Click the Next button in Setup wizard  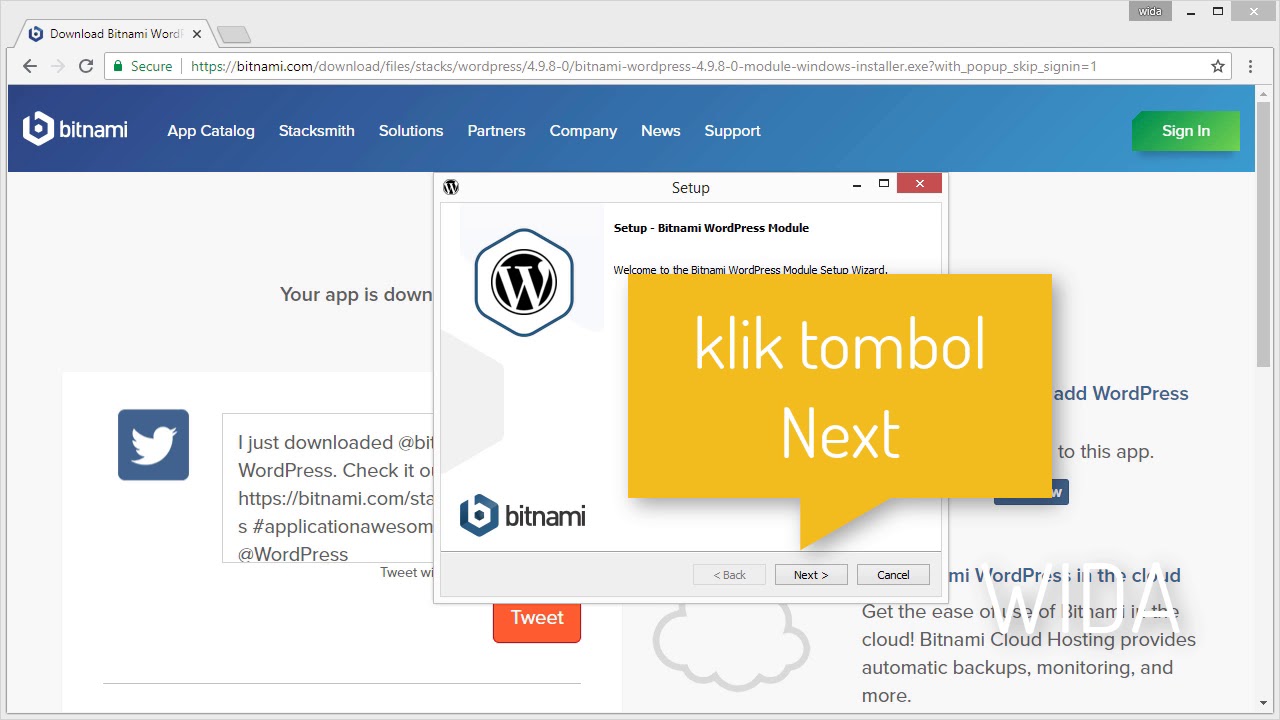811,575
